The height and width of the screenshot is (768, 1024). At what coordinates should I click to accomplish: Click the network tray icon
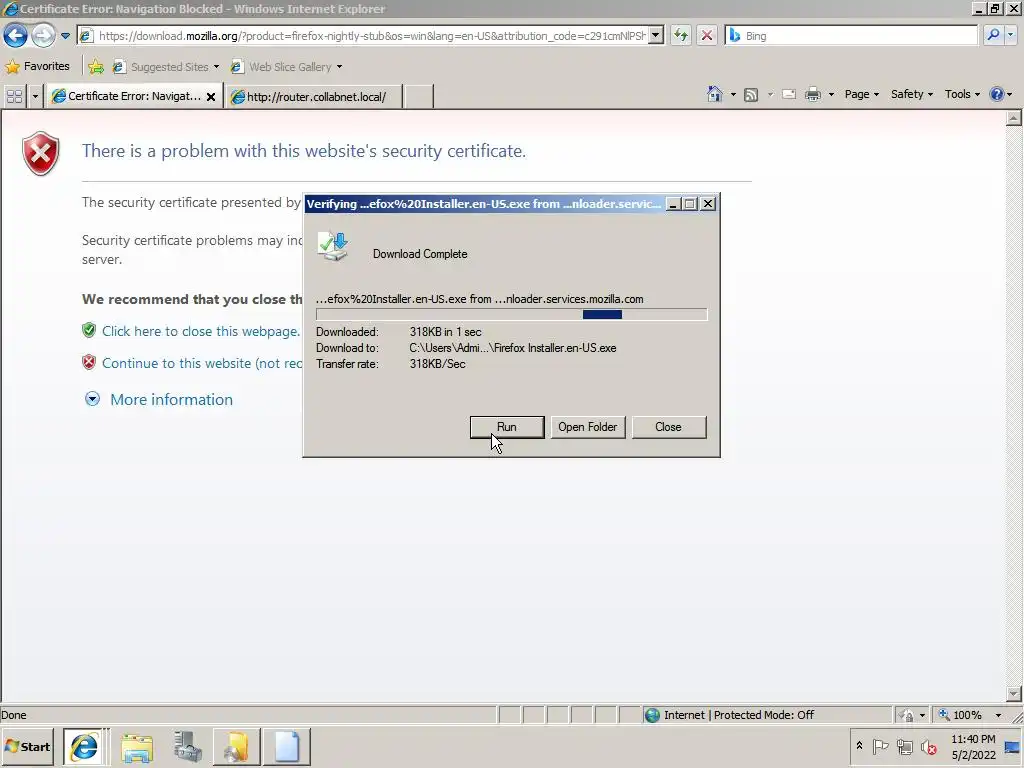[x=904, y=746]
